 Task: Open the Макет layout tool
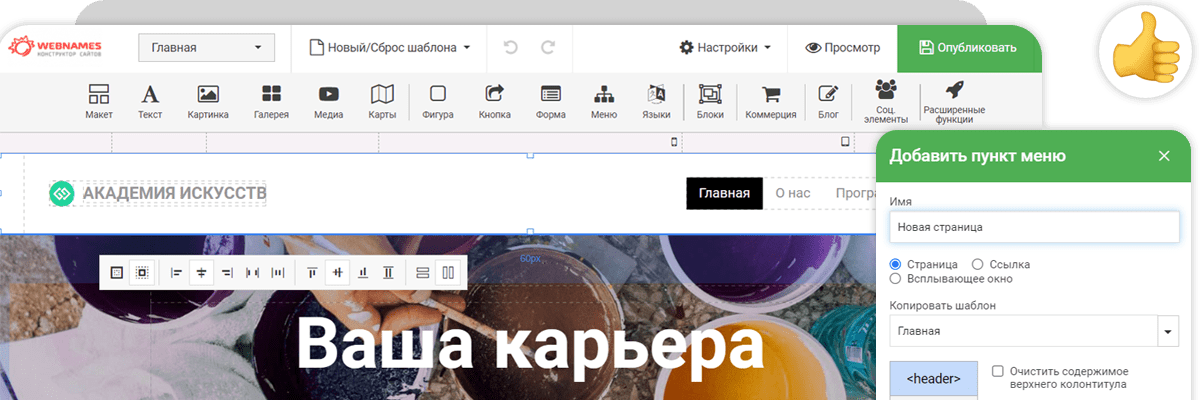98,102
